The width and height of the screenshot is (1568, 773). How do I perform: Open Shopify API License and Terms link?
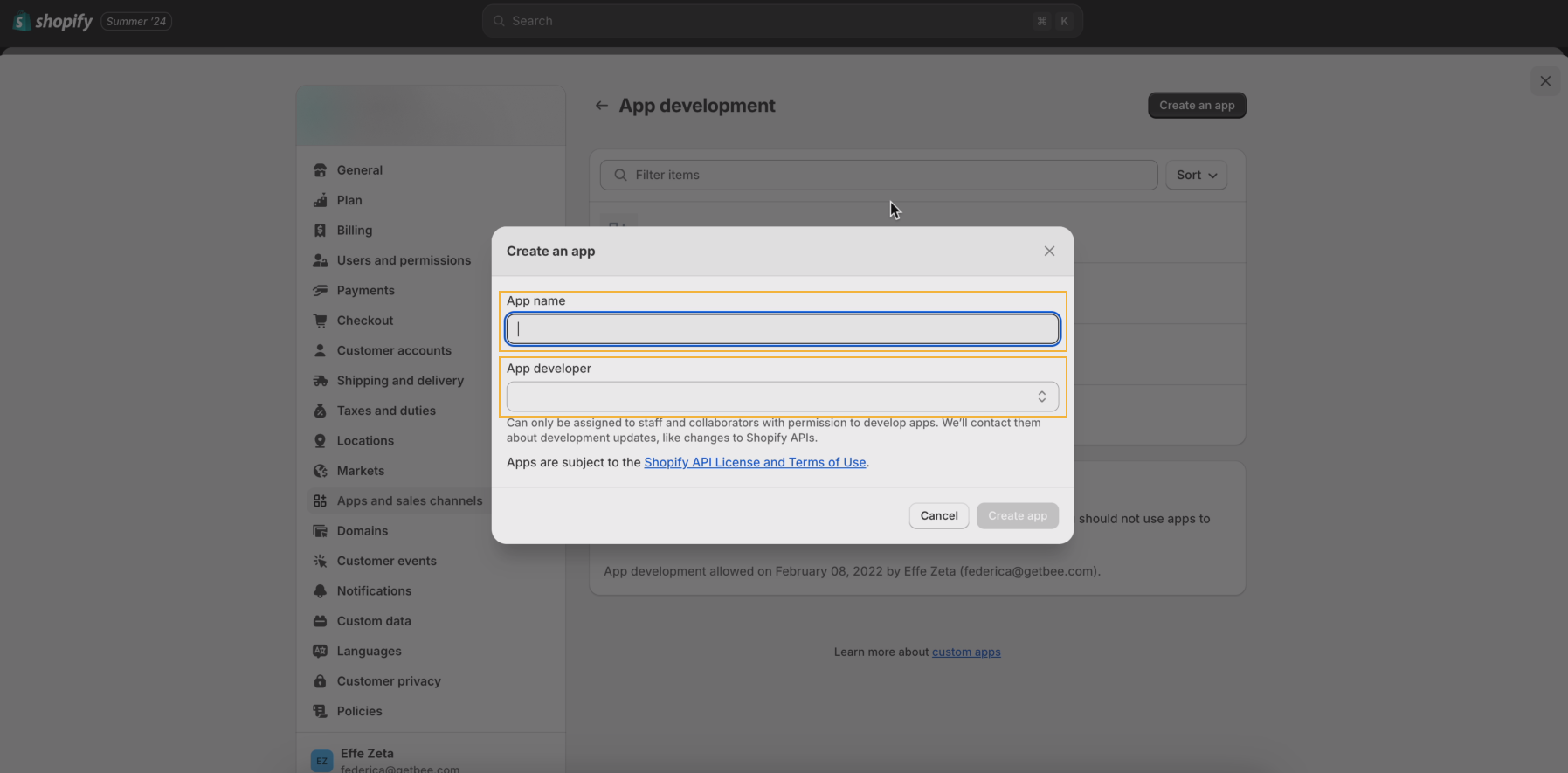pyautogui.click(x=755, y=462)
